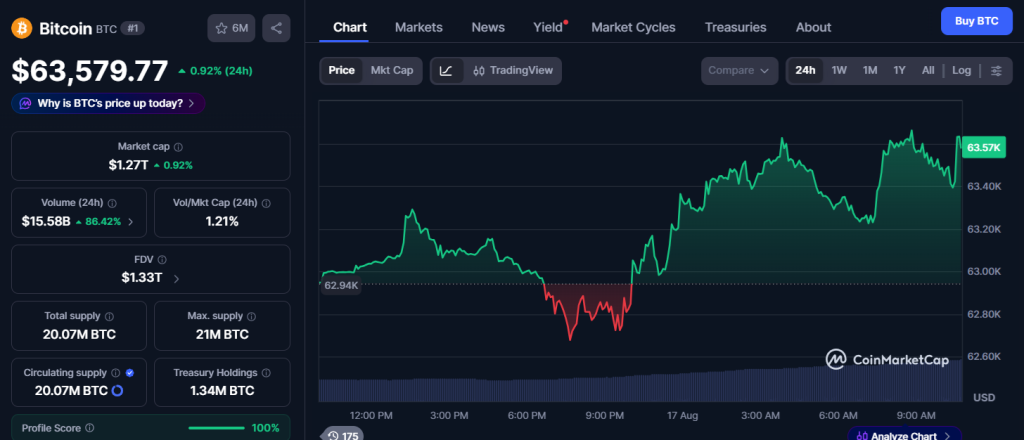Click the #1 rank badge
1024x440 pixels.
pyautogui.click(x=135, y=29)
